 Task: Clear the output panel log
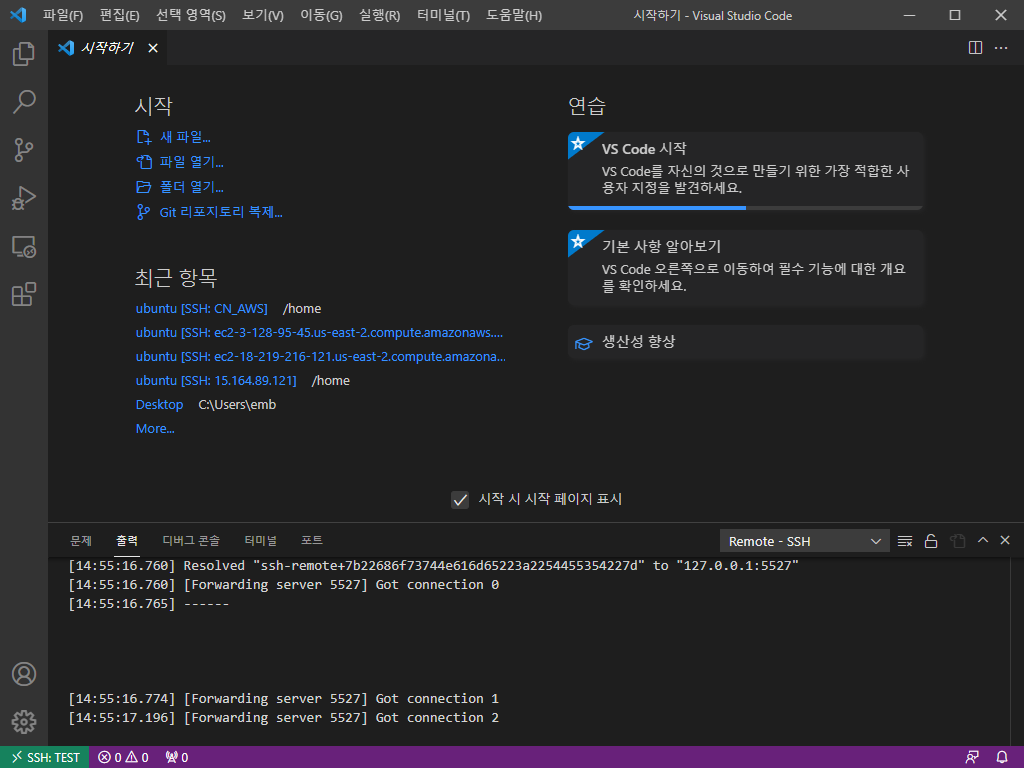point(904,541)
